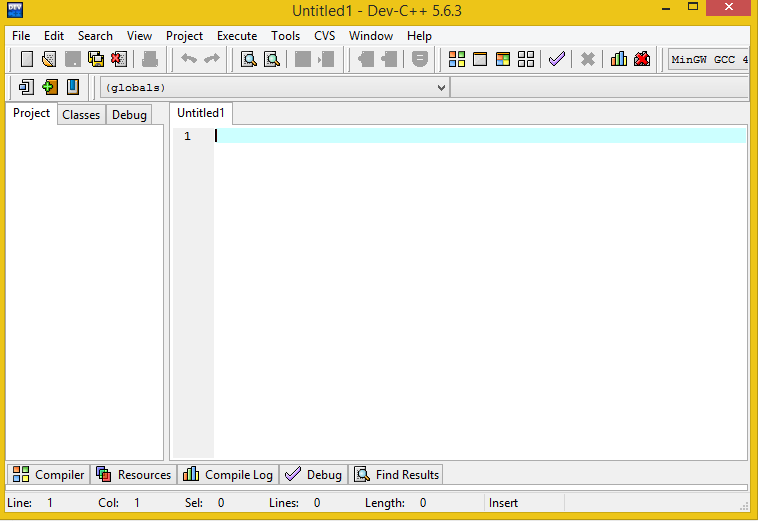Image resolution: width=758 pixels, height=521 pixels.
Task: Open the Search menu
Action: coord(95,36)
